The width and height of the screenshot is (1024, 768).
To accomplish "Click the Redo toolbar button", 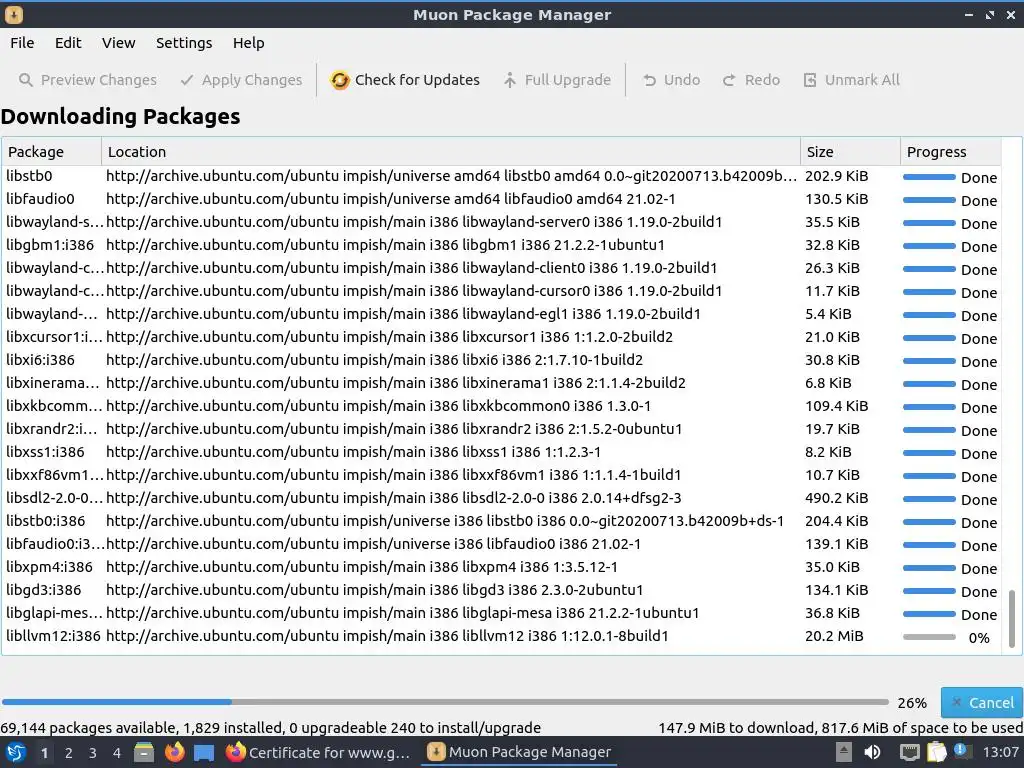I will tap(751, 80).
